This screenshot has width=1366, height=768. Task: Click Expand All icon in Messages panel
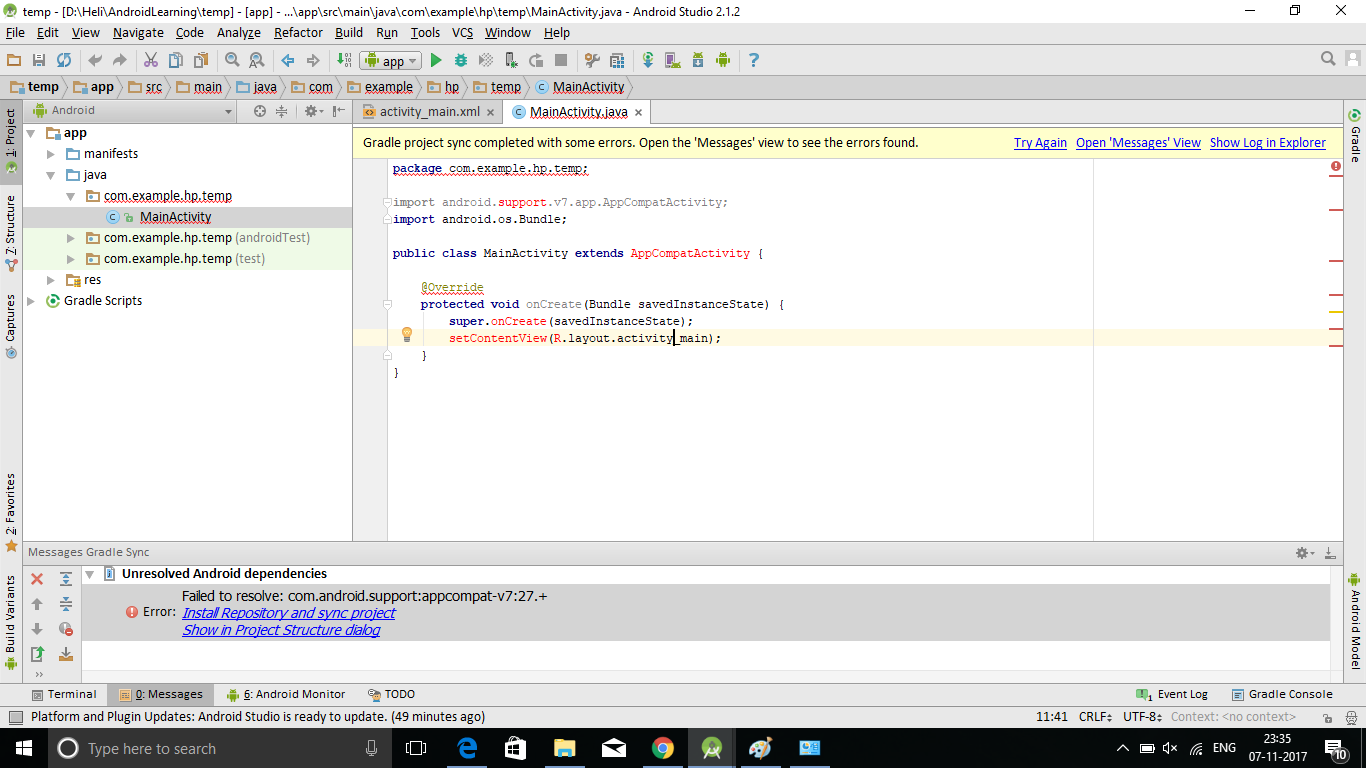coord(66,579)
